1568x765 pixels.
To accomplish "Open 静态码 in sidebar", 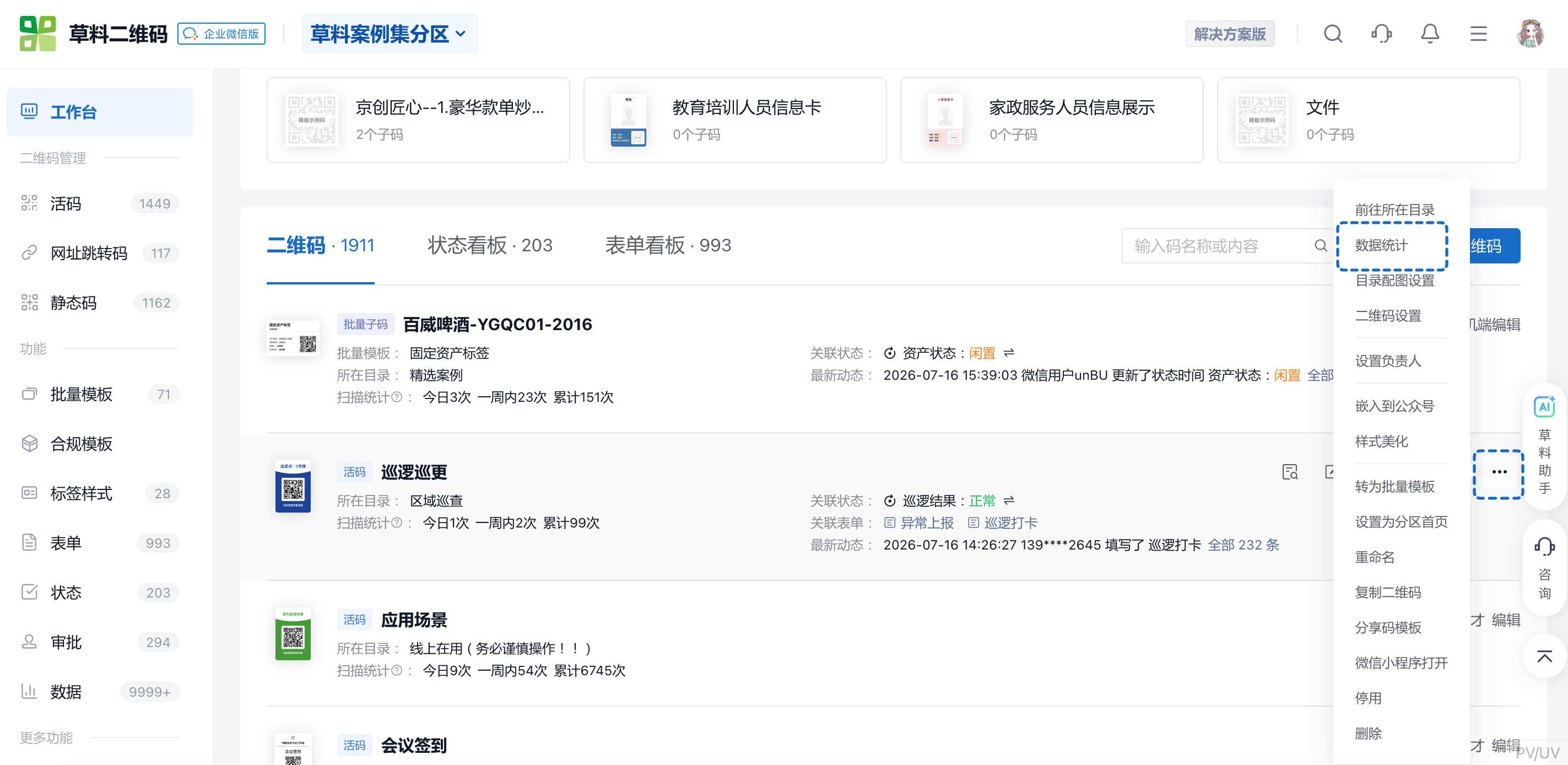I will (x=100, y=303).
